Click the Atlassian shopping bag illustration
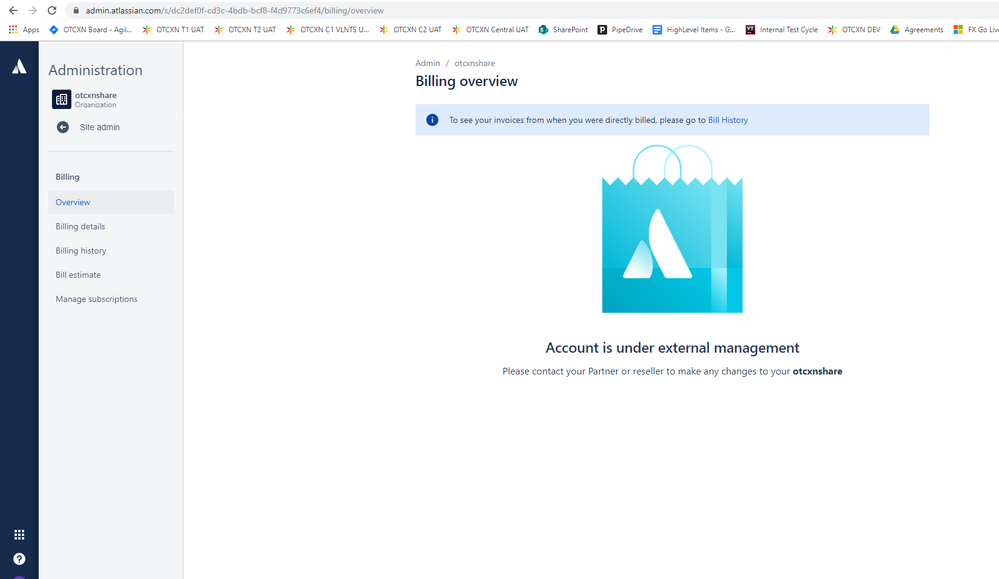Viewport: 999px width, 579px height. coord(672,229)
